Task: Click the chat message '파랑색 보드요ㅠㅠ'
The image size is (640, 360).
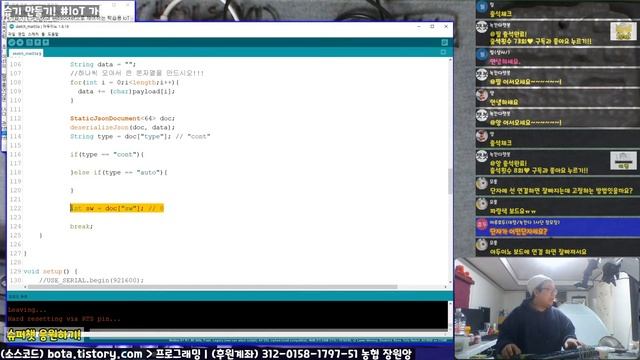Action: tap(513, 211)
